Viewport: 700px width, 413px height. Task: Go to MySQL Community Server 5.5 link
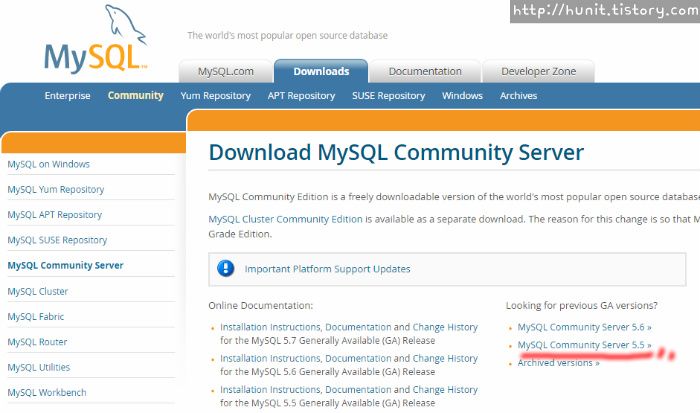click(x=584, y=345)
